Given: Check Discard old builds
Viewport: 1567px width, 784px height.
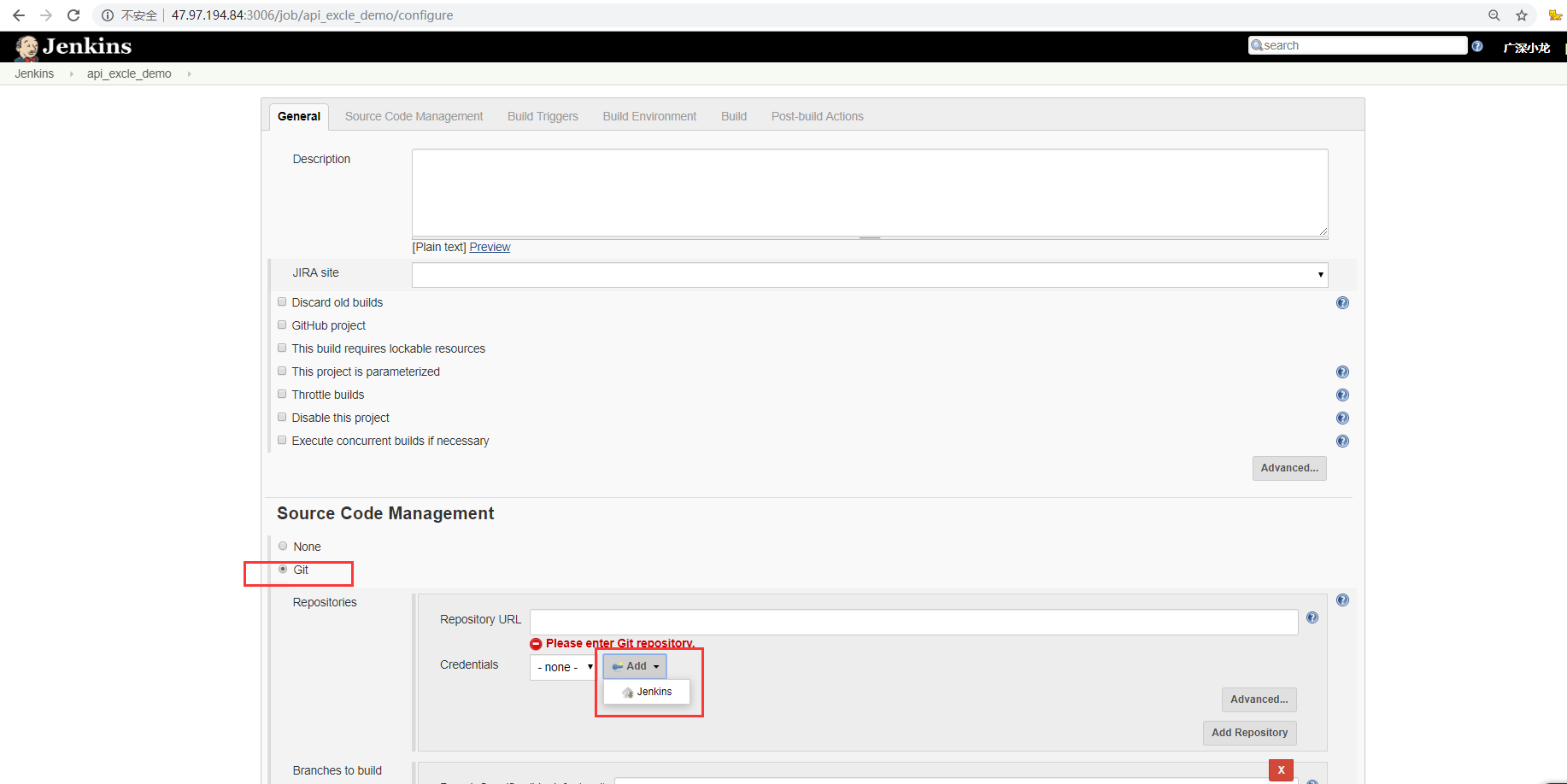Looking at the screenshot, I should 282,301.
